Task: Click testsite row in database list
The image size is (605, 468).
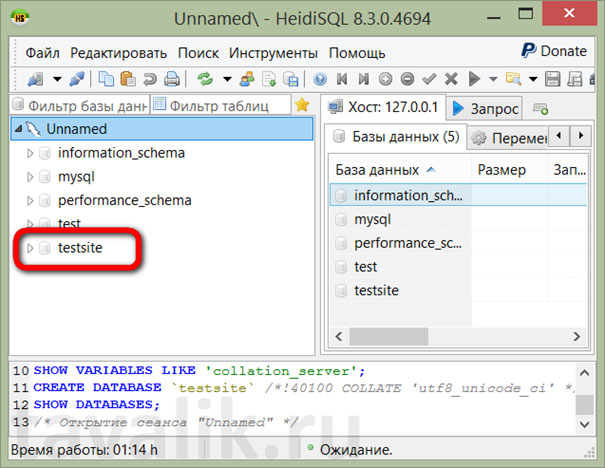Action: [x=458, y=290]
